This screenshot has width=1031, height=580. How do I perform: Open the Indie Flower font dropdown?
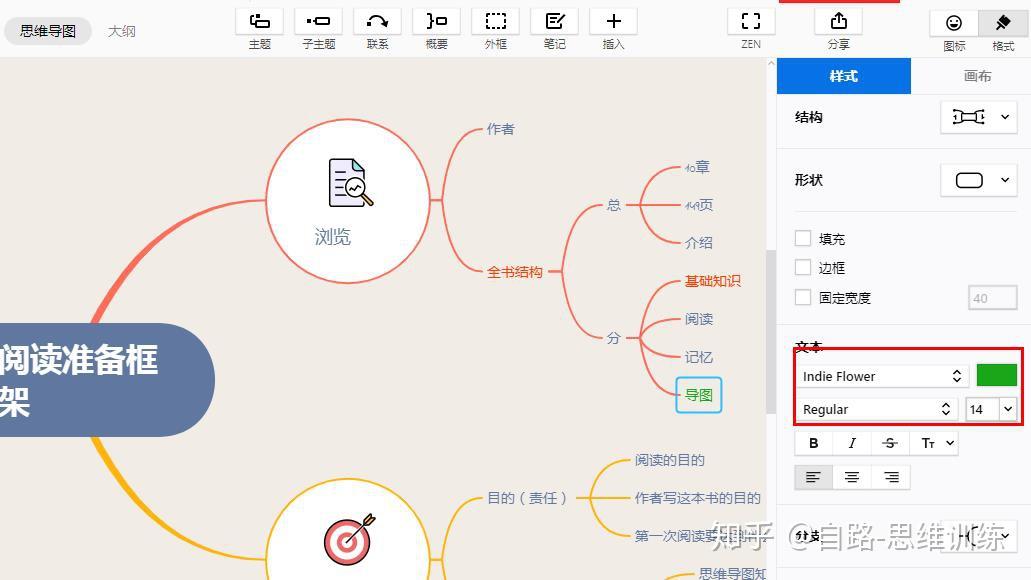tap(882, 376)
